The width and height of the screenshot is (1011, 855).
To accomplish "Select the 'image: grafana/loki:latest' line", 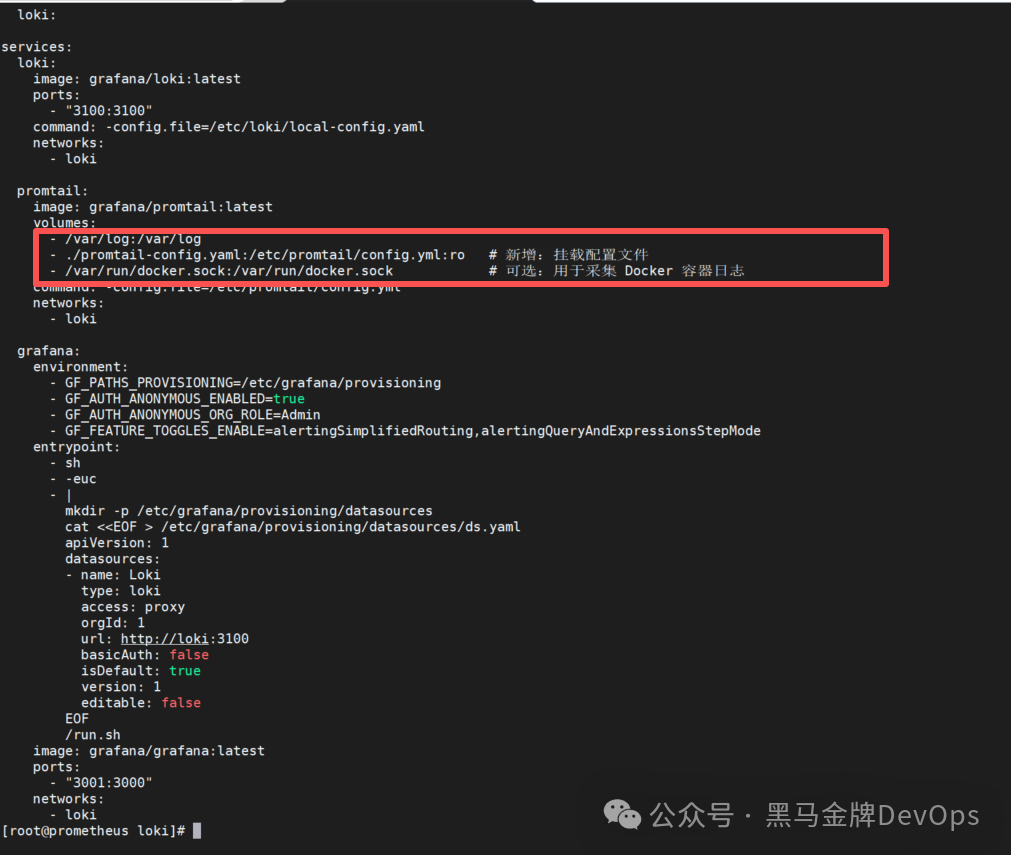I will click(x=137, y=79).
